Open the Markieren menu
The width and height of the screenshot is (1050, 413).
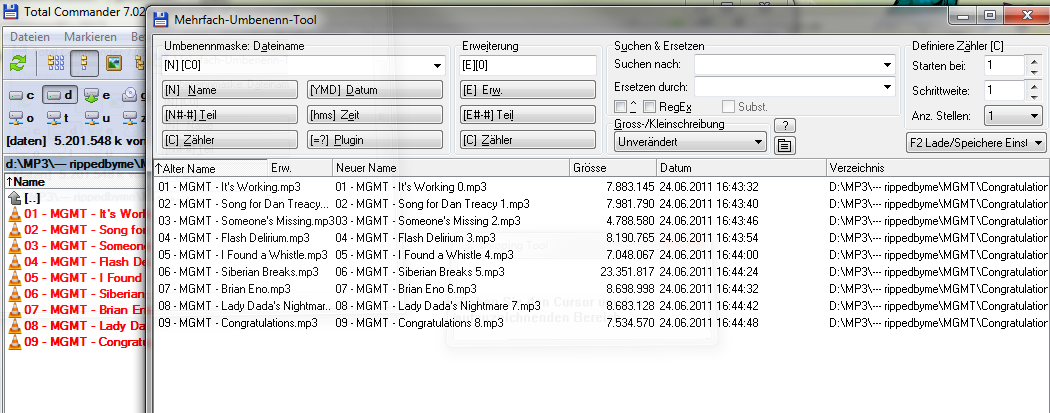click(90, 37)
